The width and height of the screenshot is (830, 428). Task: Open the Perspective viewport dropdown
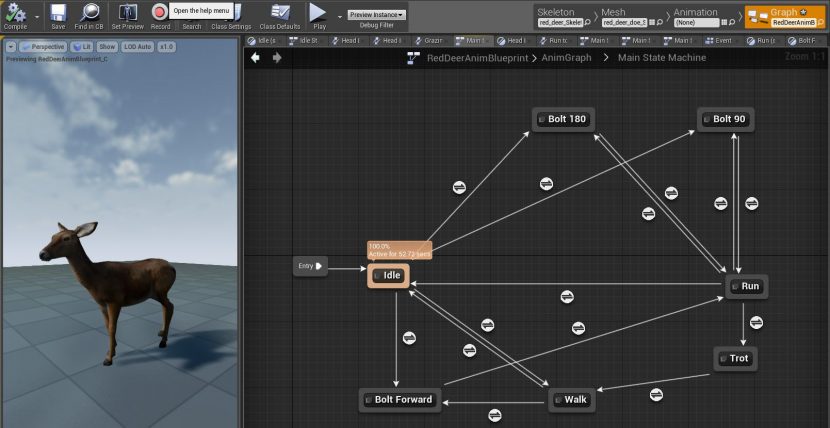click(x=43, y=47)
